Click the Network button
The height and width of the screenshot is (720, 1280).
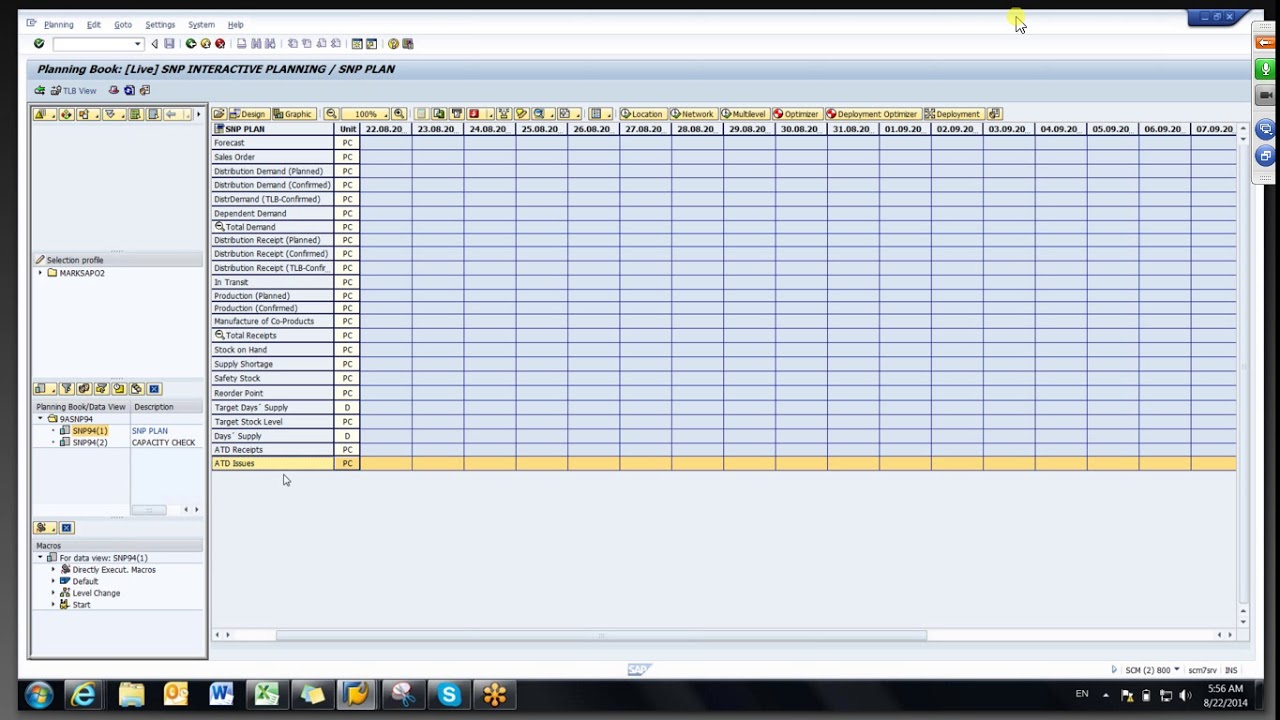[x=692, y=114]
